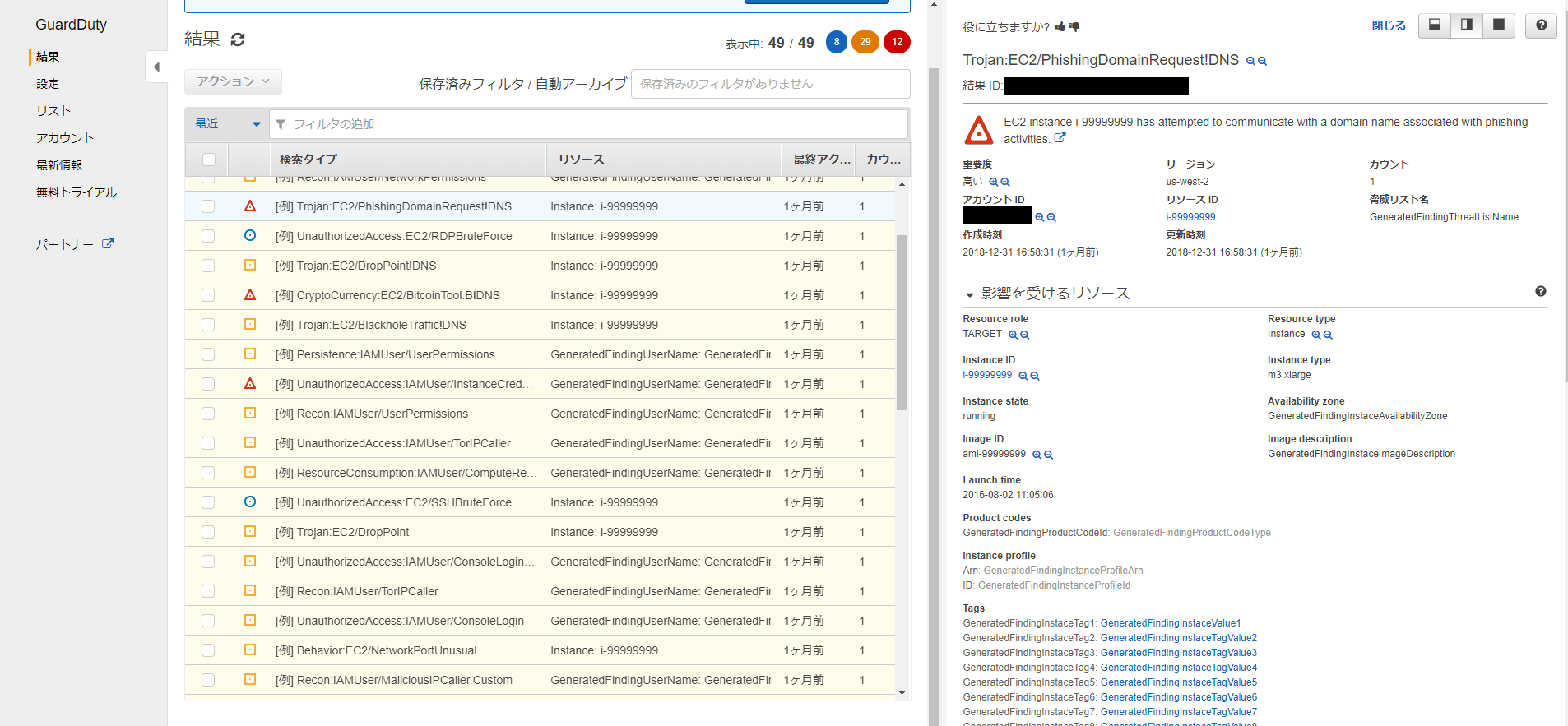This screenshot has height=726, width=1568.
Task: Tick checkbox for UnauthorizedAccess:EC2/RDPBruteForce row
Action: click(x=208, y=236)
